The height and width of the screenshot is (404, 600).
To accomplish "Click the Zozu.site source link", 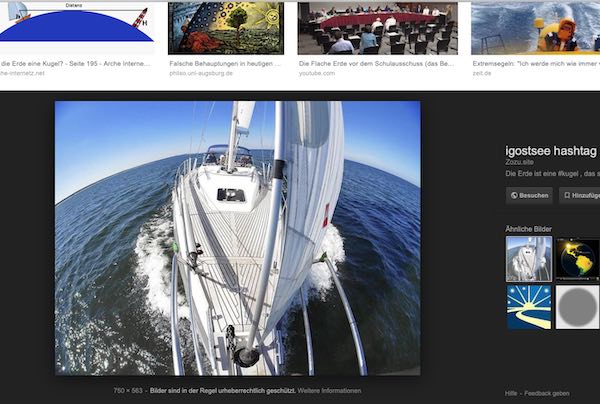I will 519,162.
